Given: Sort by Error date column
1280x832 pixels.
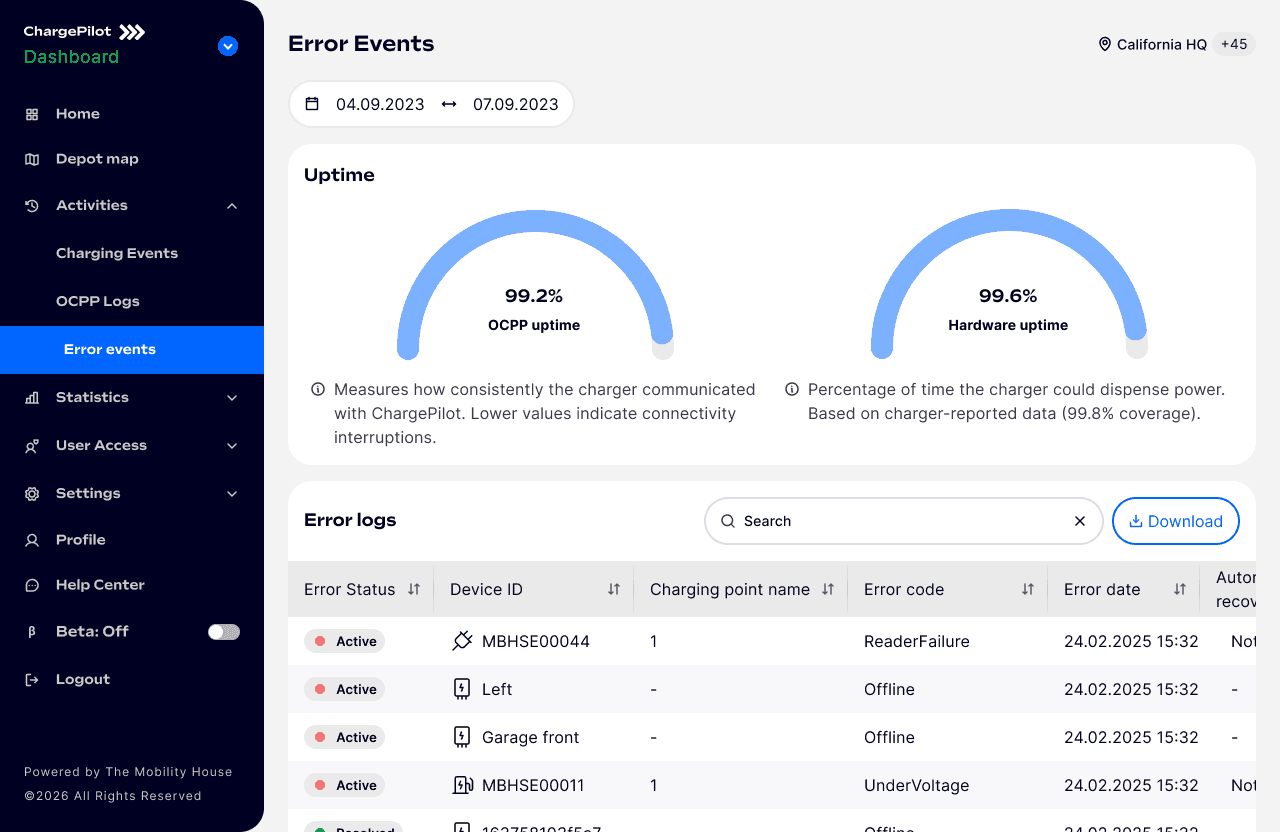Looking at the screenshot, I should [1180, 589].
